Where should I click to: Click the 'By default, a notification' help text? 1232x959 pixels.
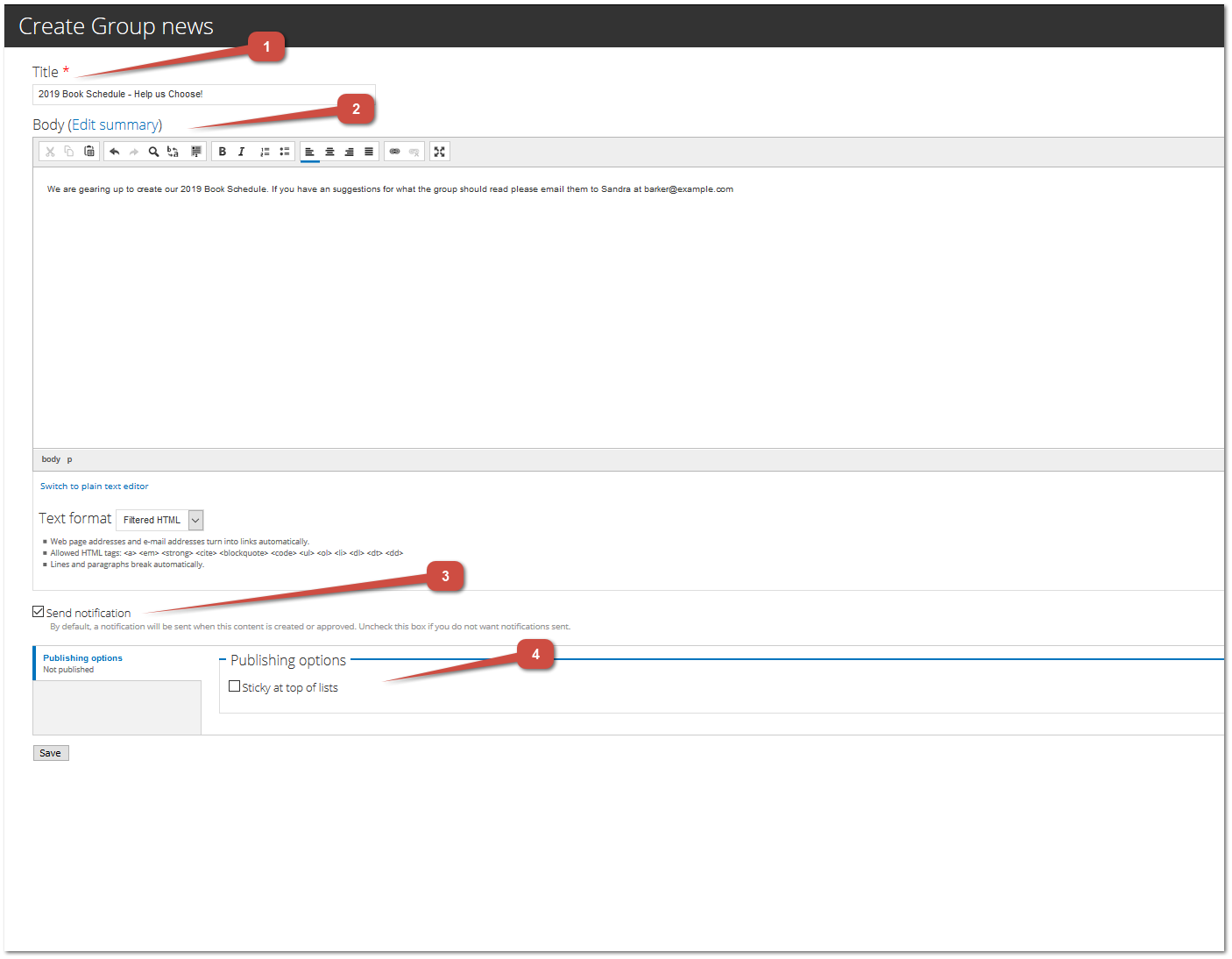point(310,627)
